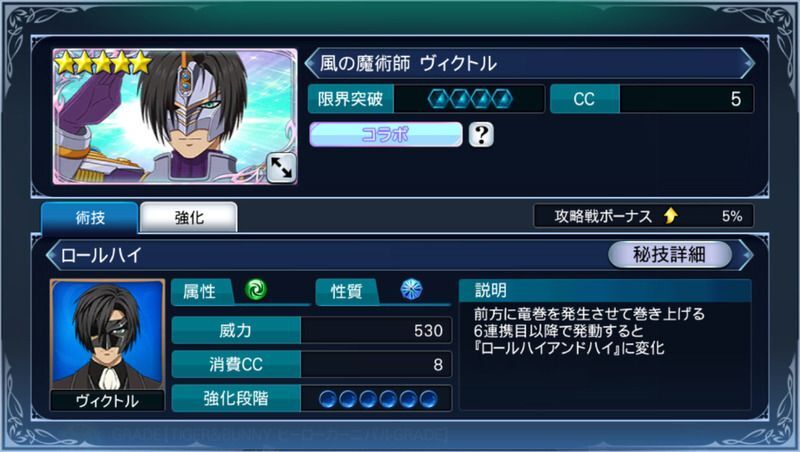Image resolution: width=800 pixels, height=452 pixels.
Task: Tap the blue snowflake property icon
Action: pos(411,290)
